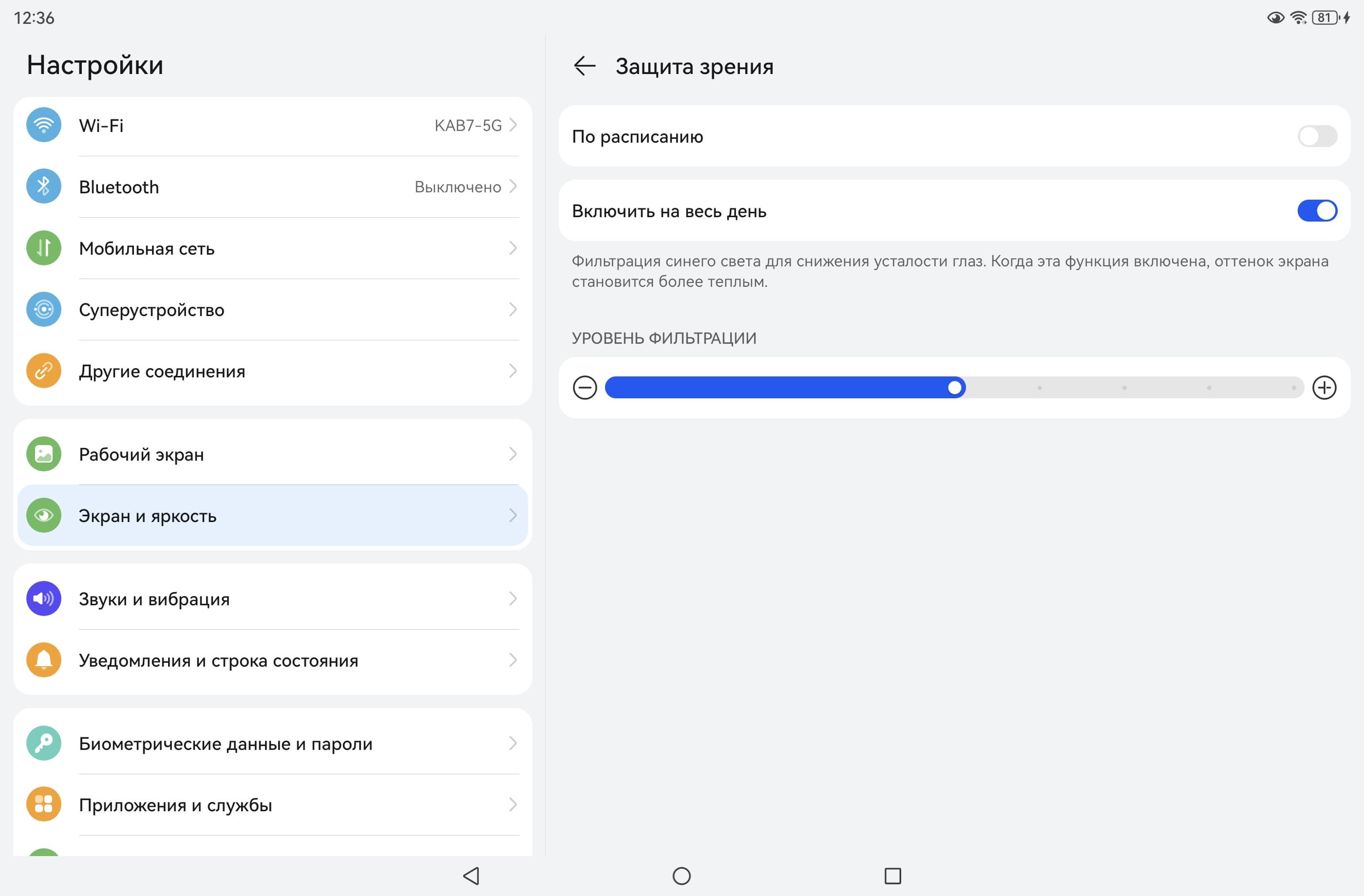Decrease filter level with minus button

(585, 388)
